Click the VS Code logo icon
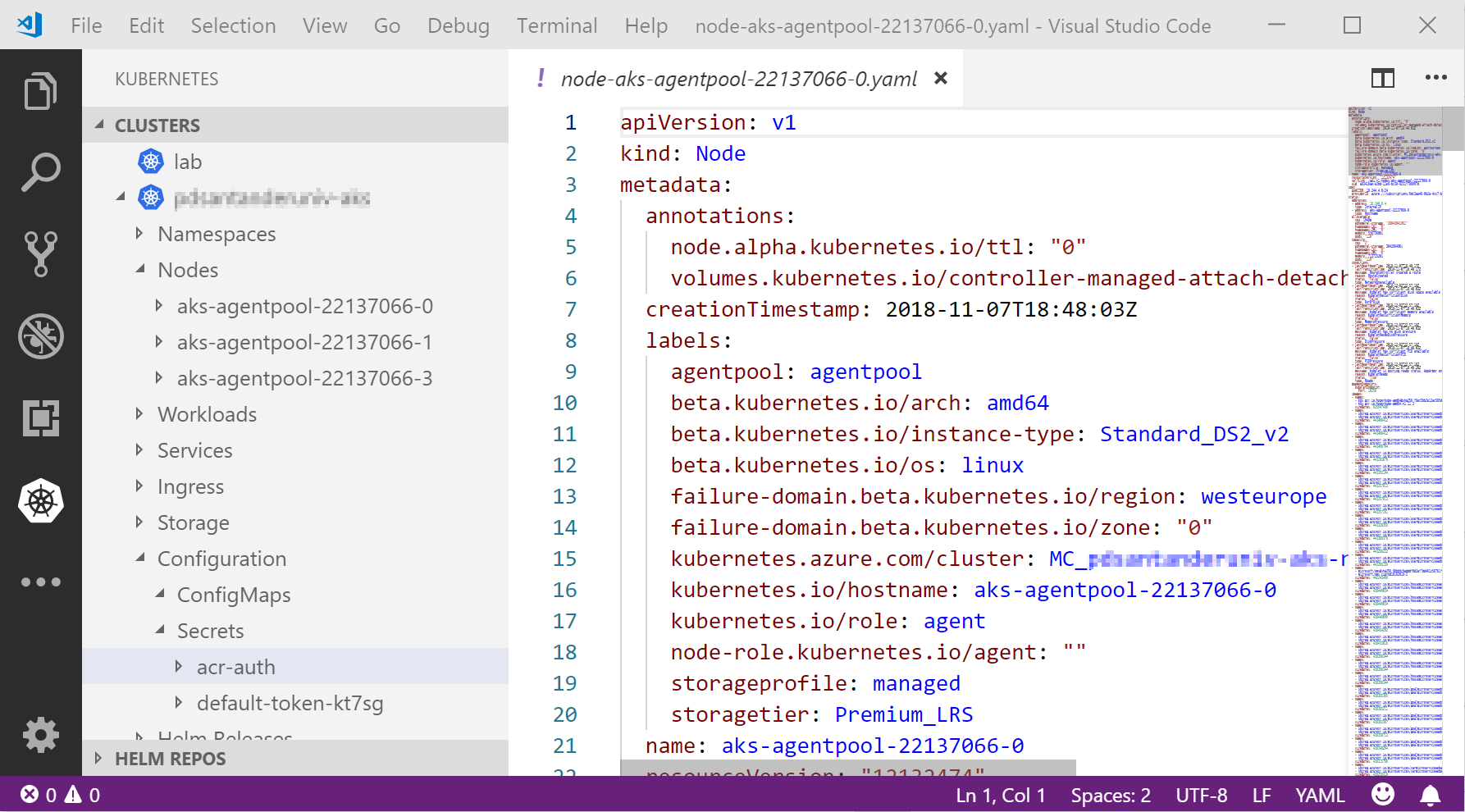1465x812 pixels. click(30, 25)
